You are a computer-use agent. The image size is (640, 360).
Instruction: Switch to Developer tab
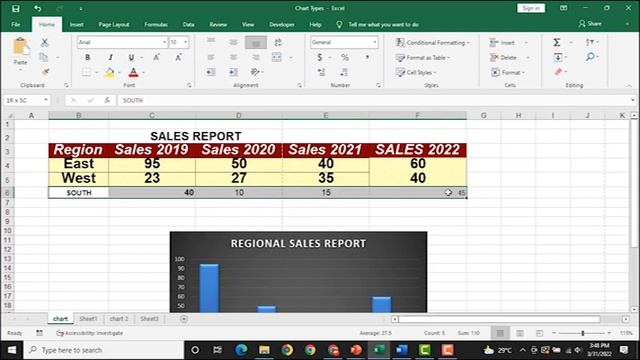(x=282, y=24)
